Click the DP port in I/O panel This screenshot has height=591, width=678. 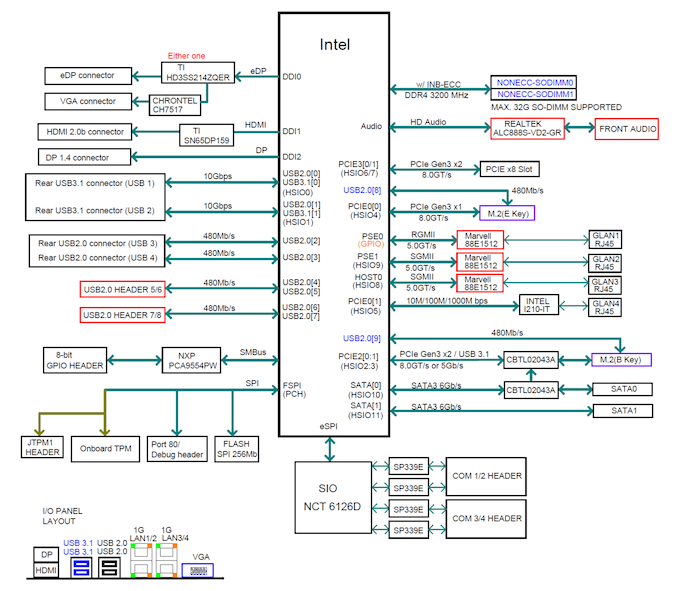pos(46,553)
